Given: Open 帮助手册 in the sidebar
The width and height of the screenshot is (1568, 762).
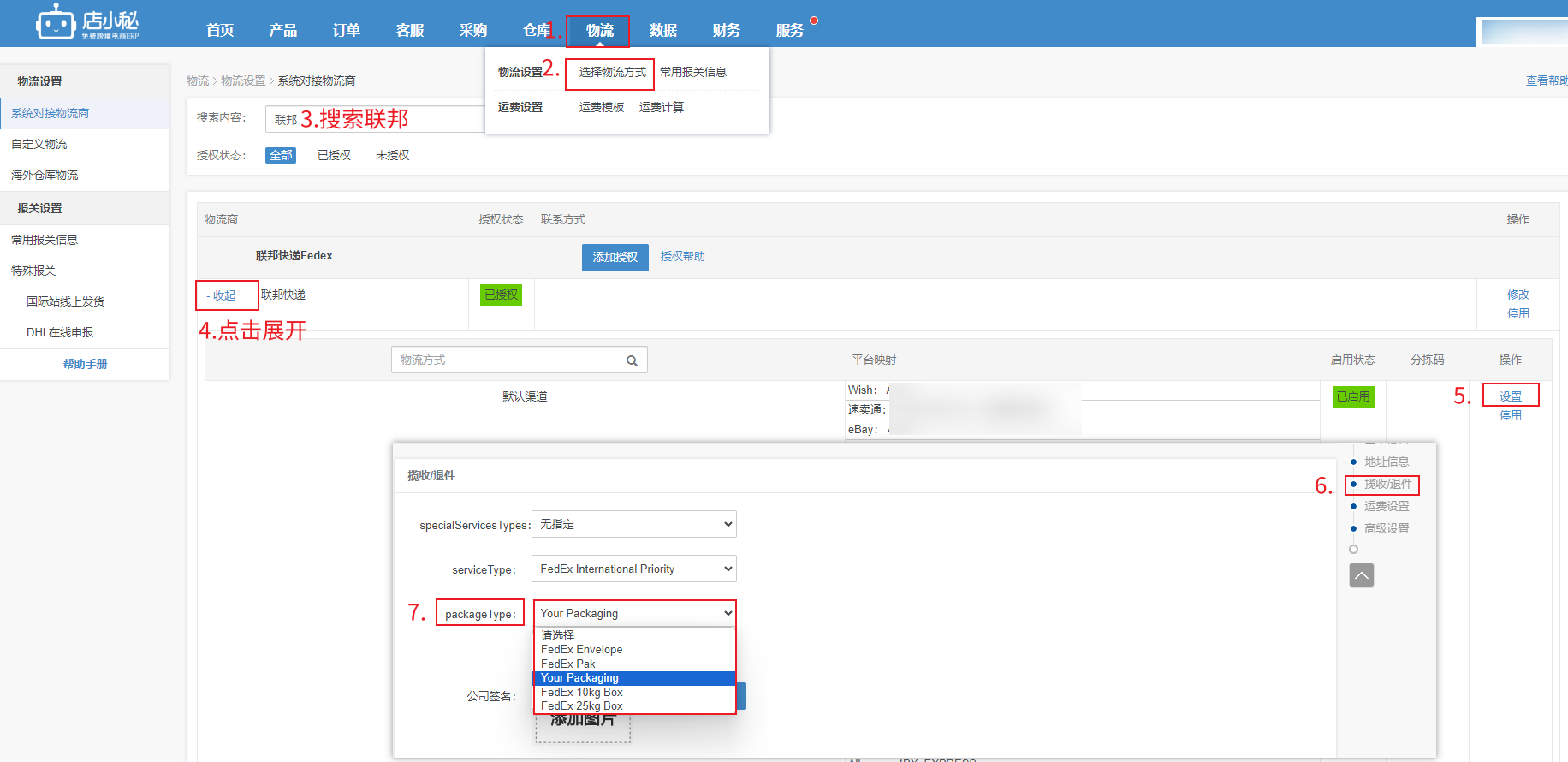Looking at the screenshot, I should tap(86, 364).
